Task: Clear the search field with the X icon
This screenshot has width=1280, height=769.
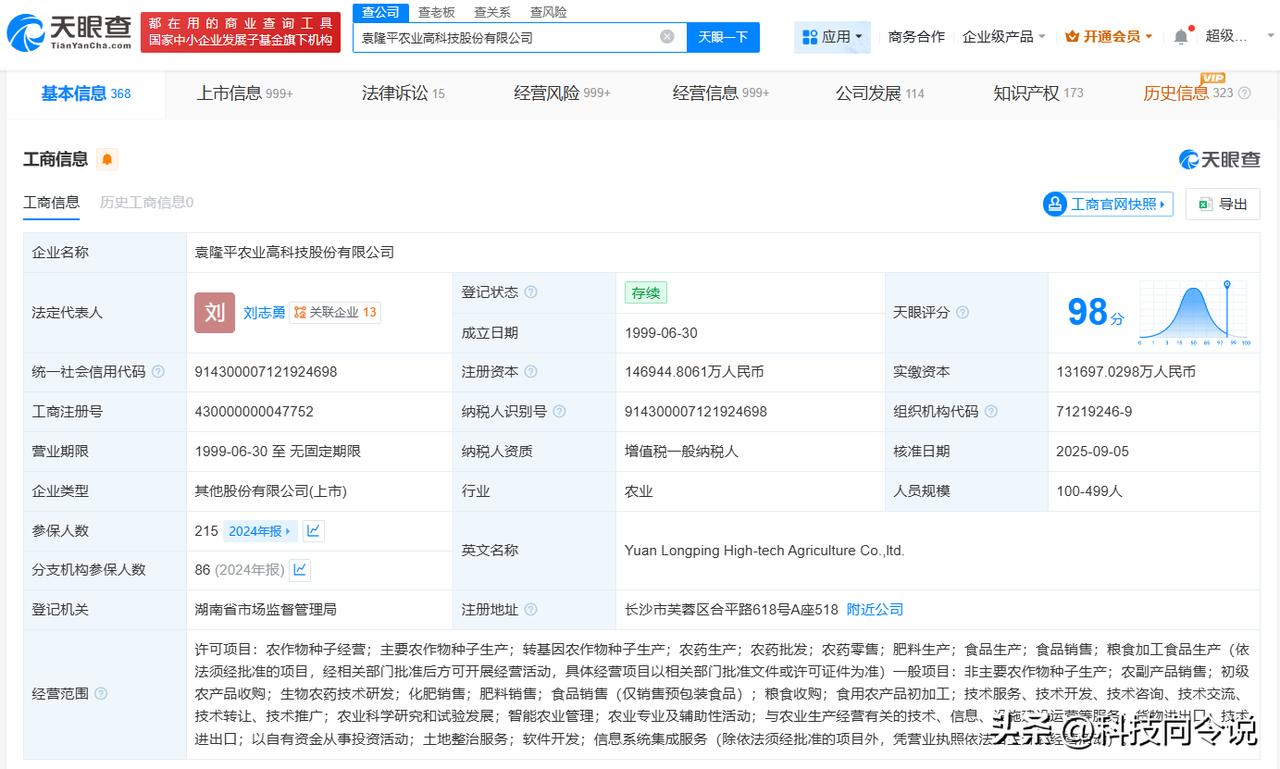Action: [x=667, y=37]
